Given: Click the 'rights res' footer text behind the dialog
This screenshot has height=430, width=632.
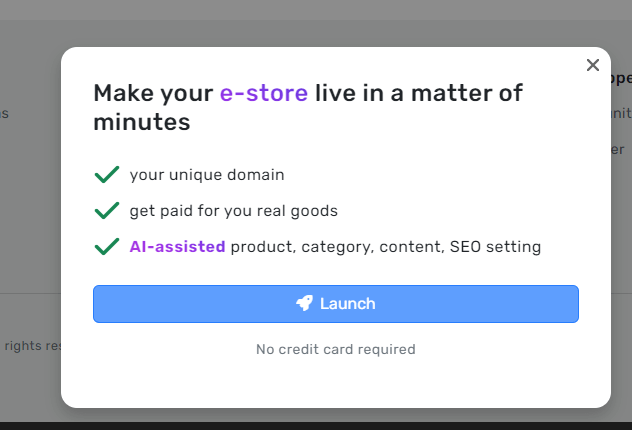Looking at the screenshot, I should coord(33,346).
